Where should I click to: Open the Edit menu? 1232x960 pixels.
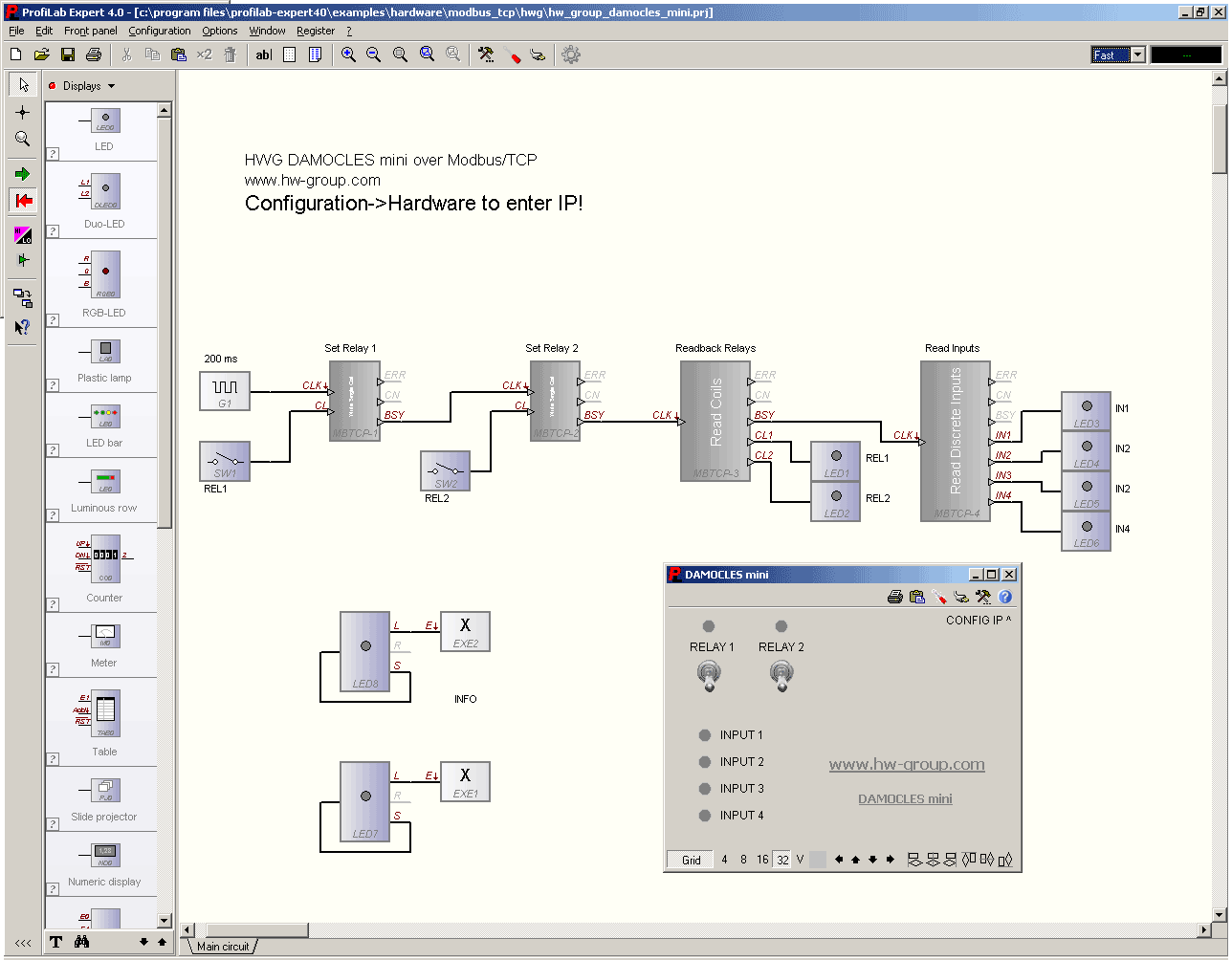[x=44, y=31]
